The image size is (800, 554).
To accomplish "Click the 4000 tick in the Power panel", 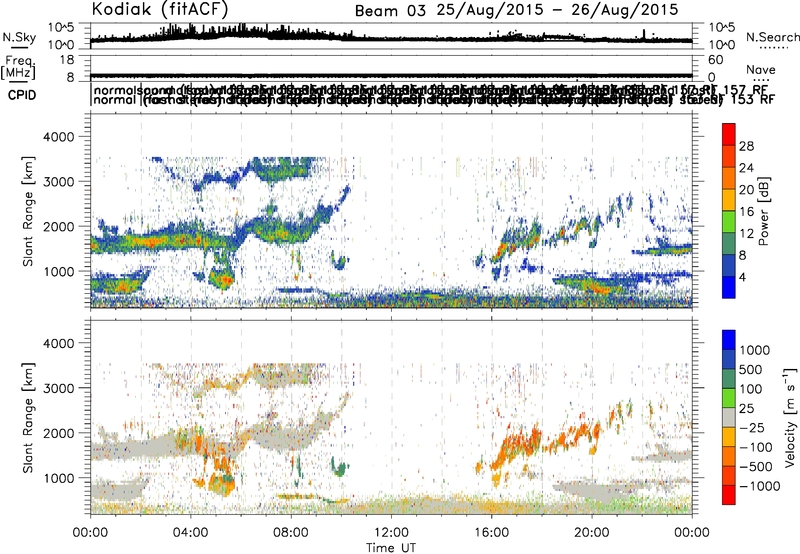I will (x=61, y=137).
